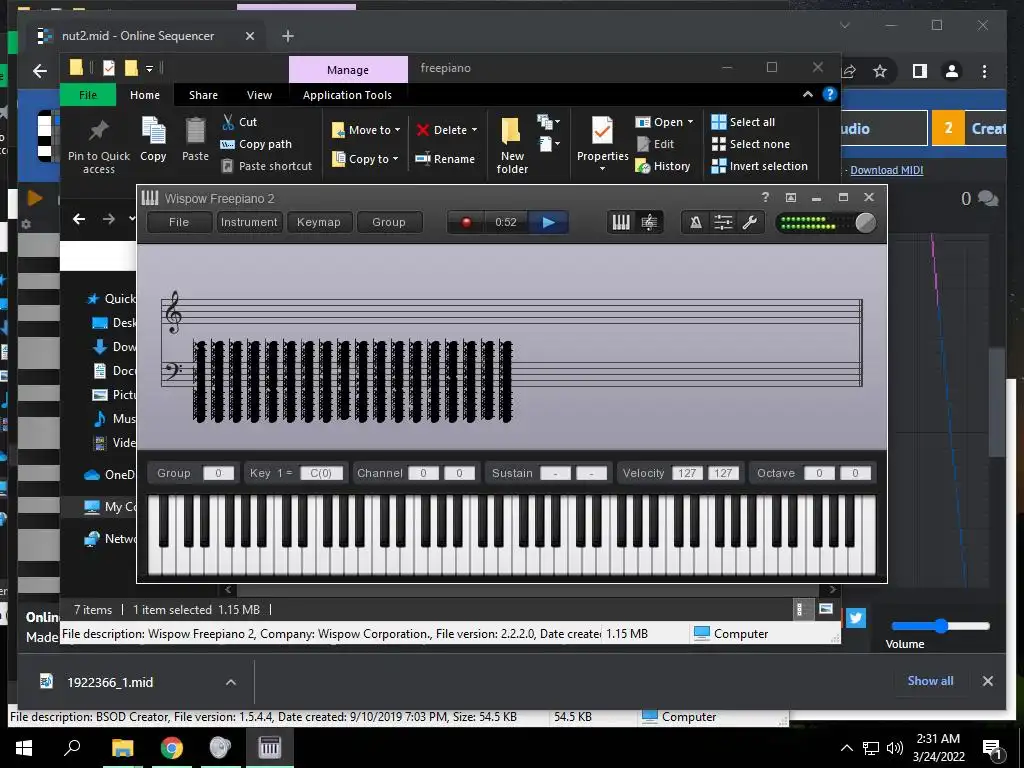Click the Download MIDI link
The image size is (1024, 768).
pos(887,170)
